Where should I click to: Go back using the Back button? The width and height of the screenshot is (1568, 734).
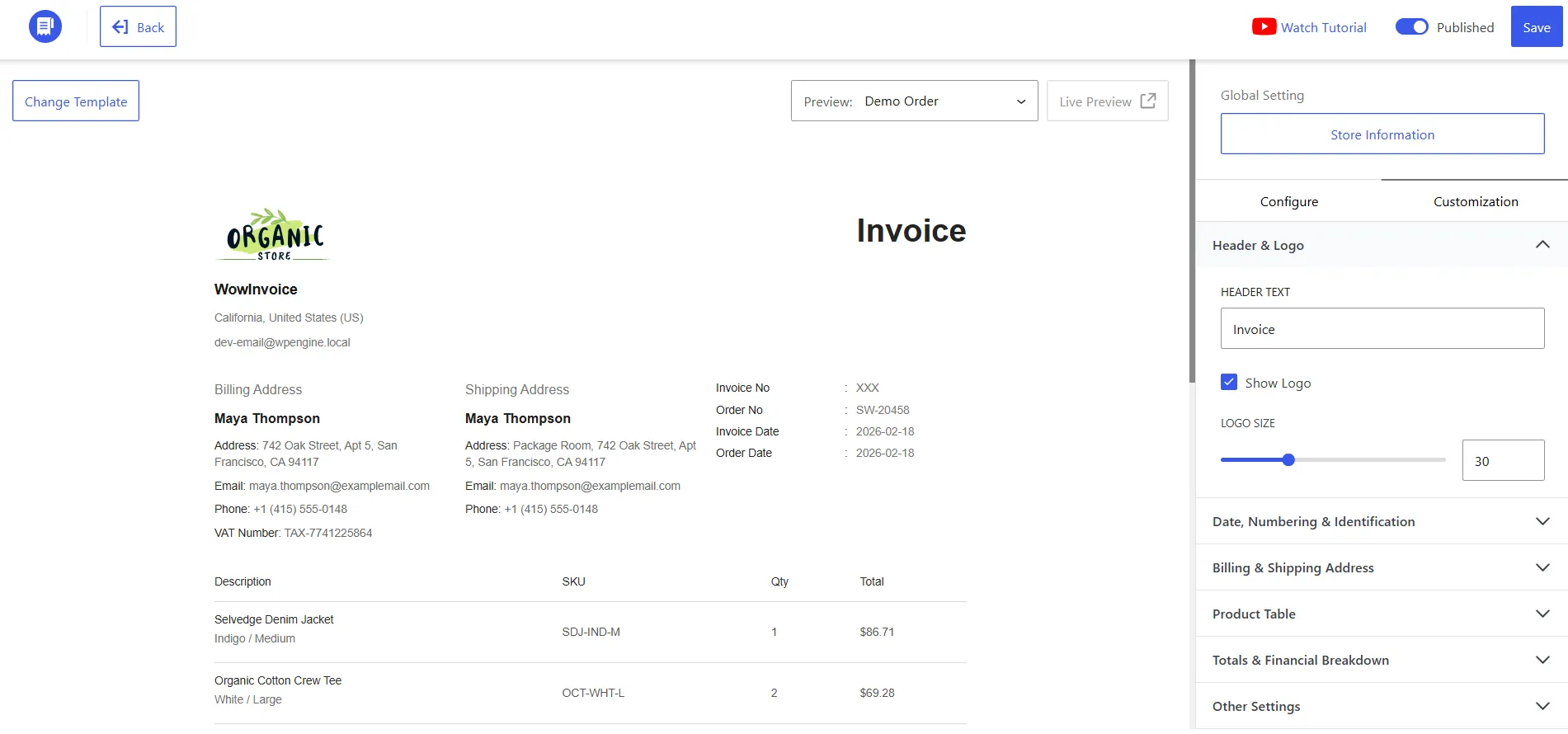[138, 26]
